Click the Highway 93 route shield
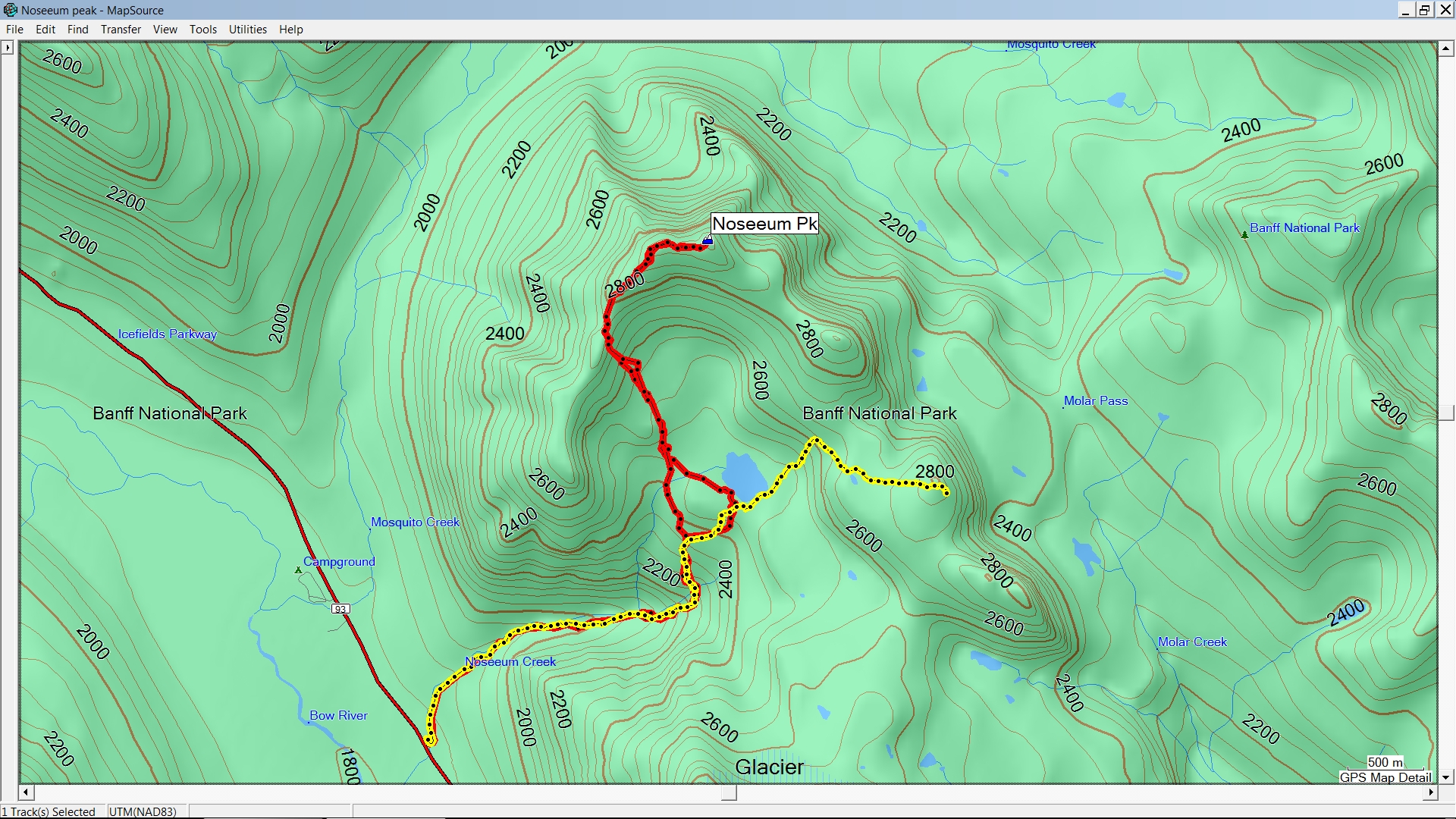1456x819 pixels. (340, 609)
